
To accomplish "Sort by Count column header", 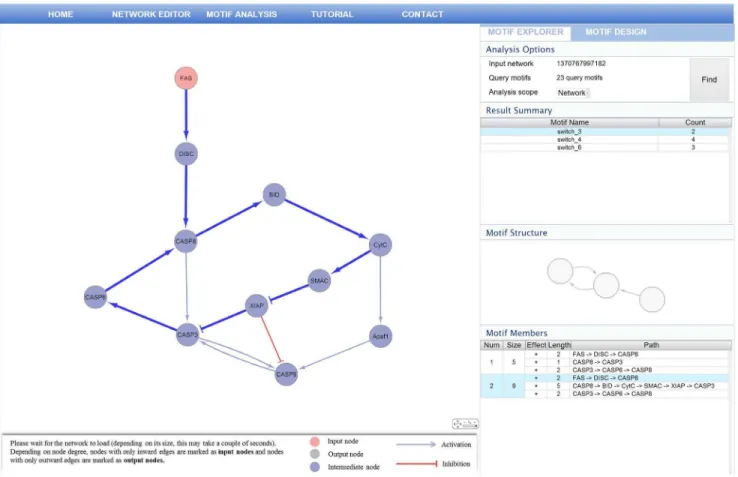I will tap(695, 122).
